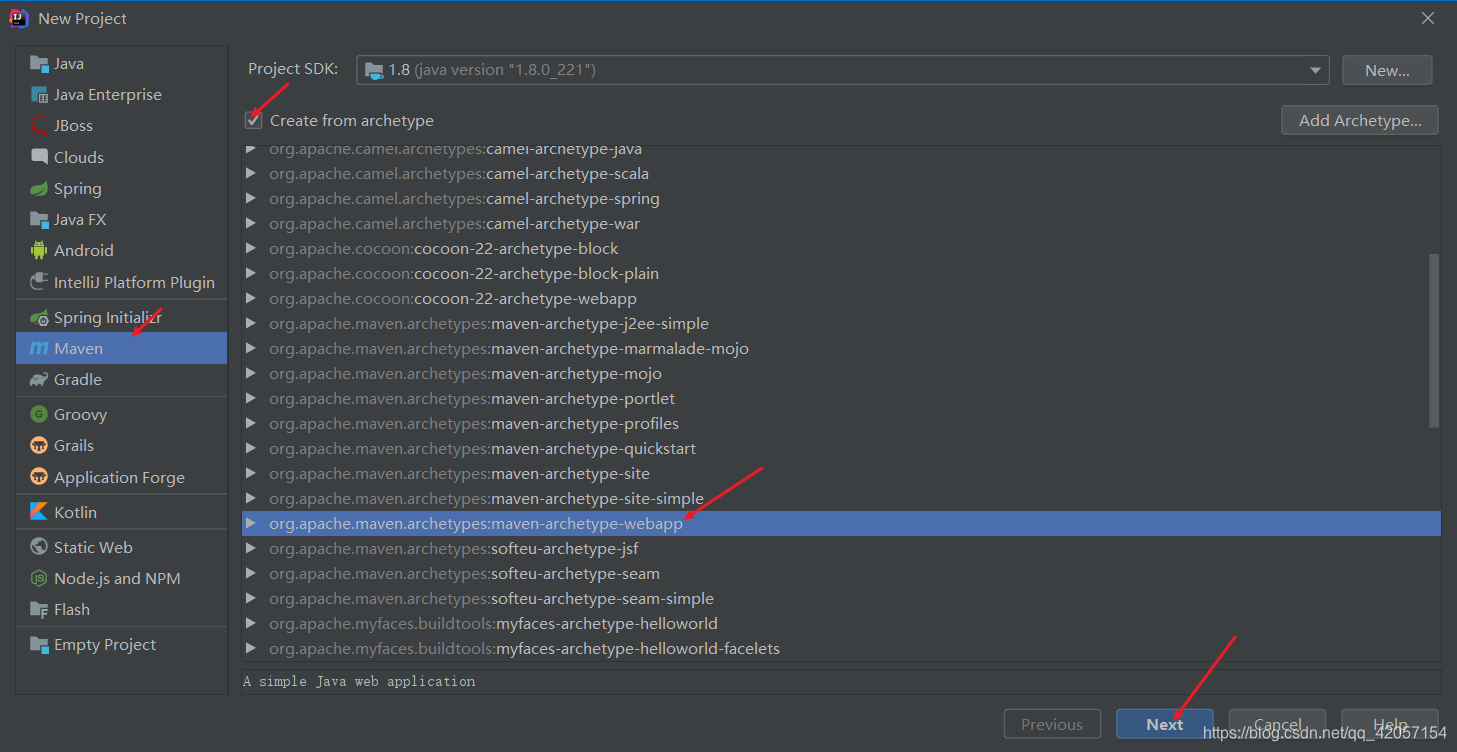Select softeu-archetype-seam-simple row
The width and height of the screenshot is (1457, 752).
(x=841, y=599)
